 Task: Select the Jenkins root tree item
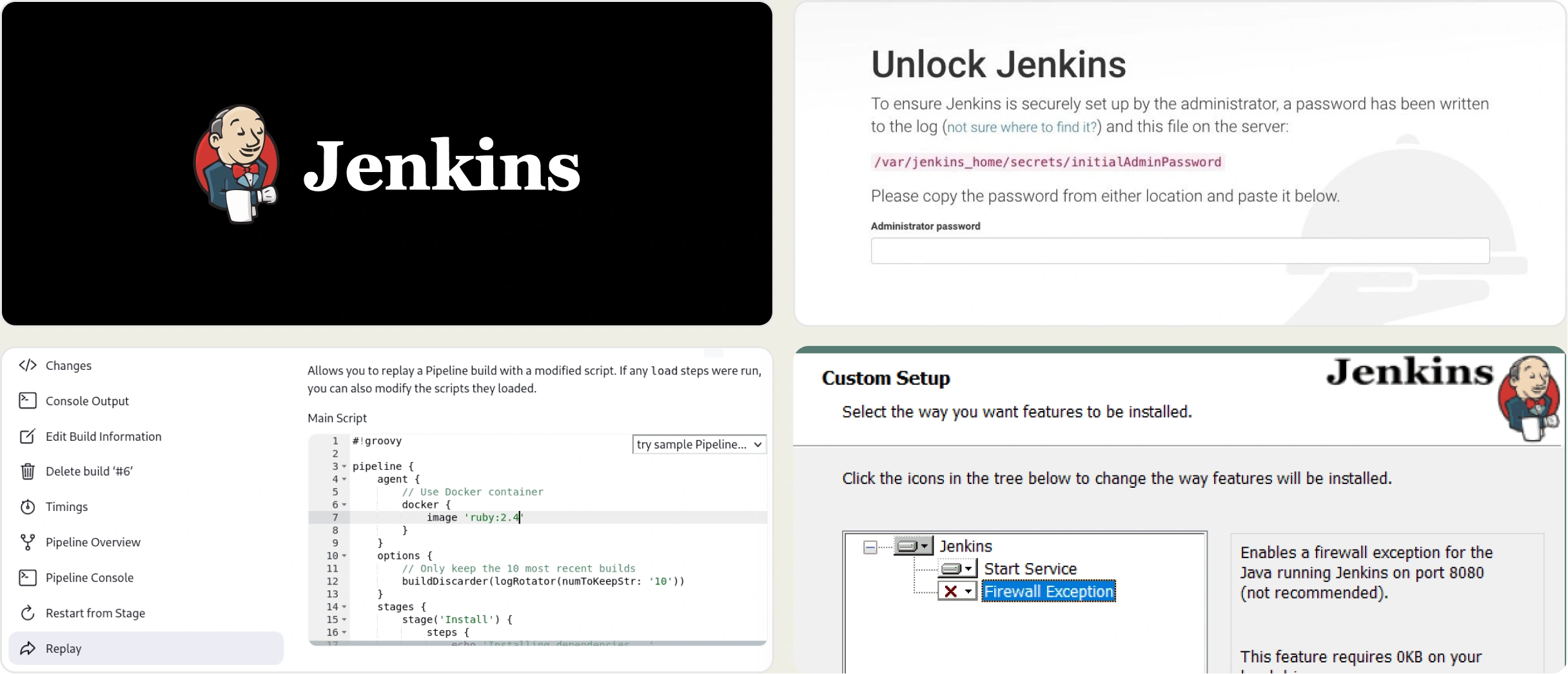(966, 546)
